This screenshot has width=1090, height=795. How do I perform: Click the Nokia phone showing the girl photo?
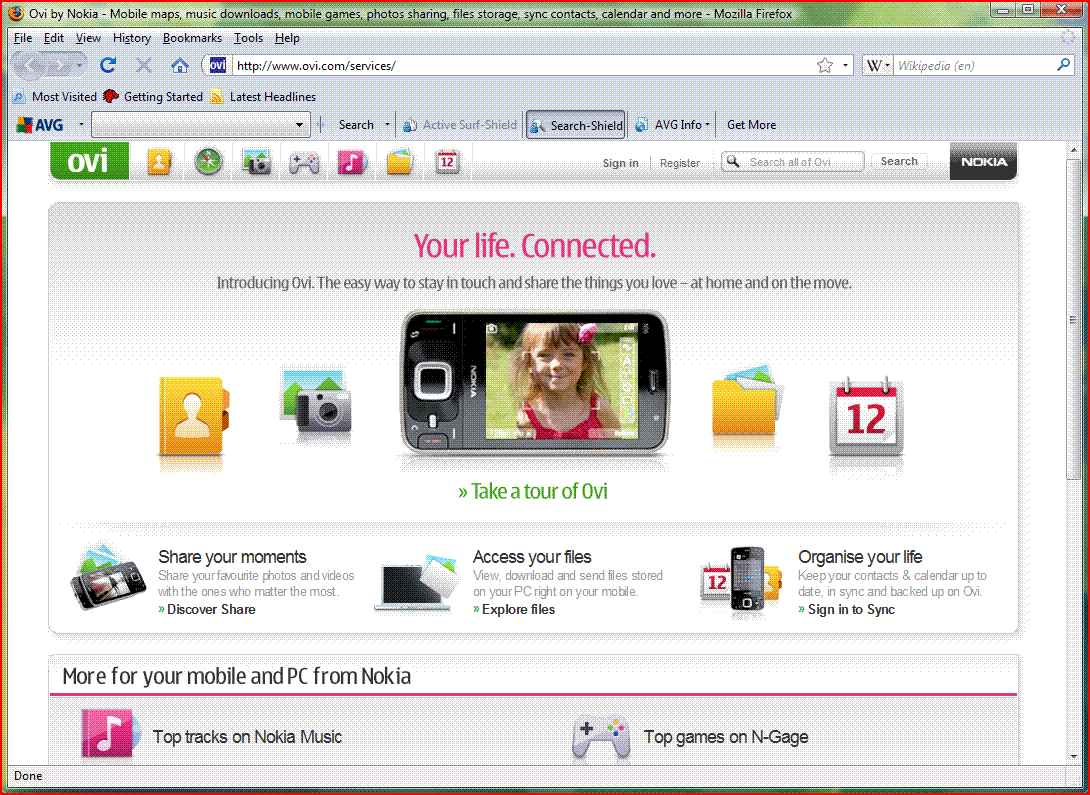click(x=535, y=383)
